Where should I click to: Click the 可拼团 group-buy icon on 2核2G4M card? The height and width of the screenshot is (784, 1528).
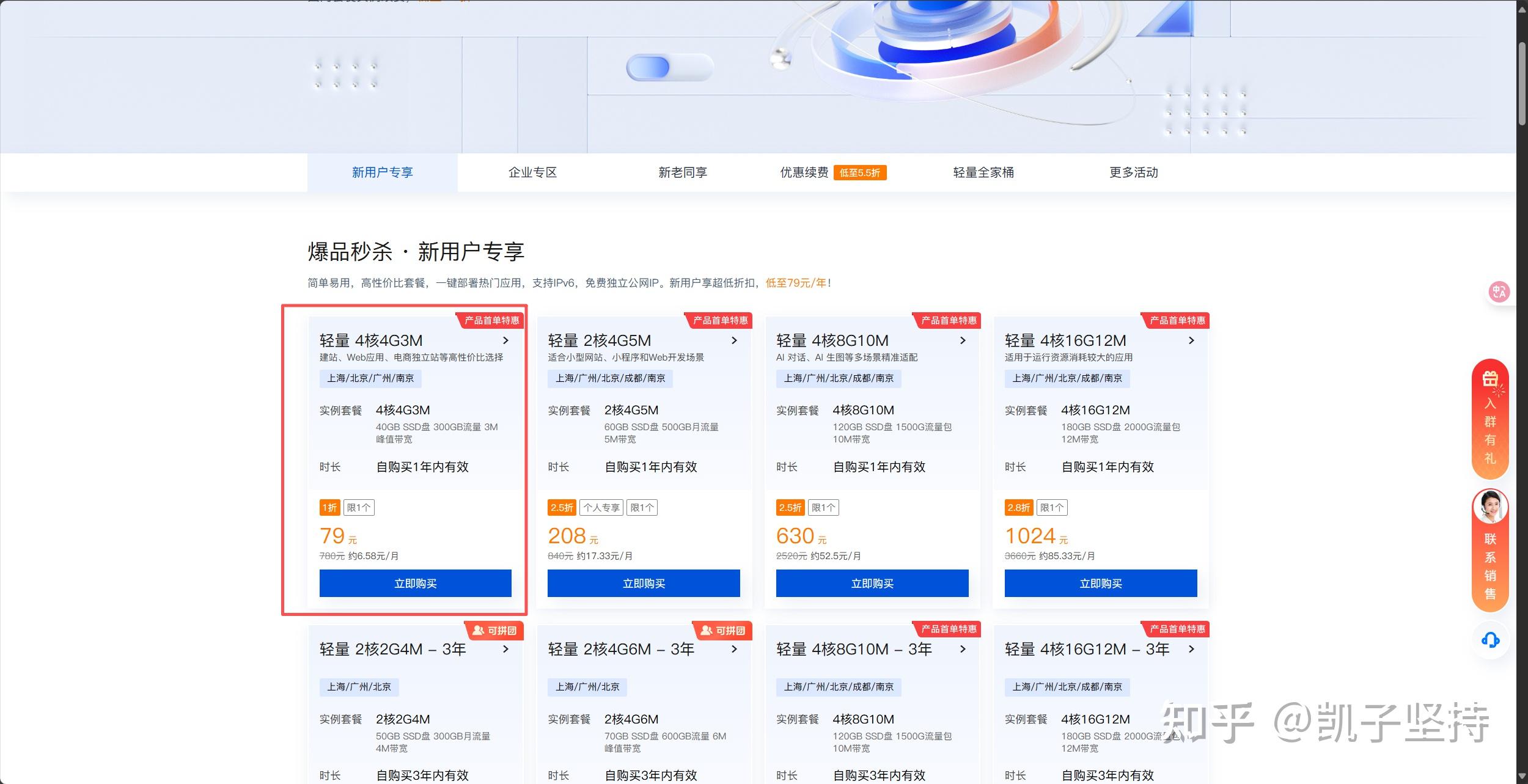[x=478, y=630]
